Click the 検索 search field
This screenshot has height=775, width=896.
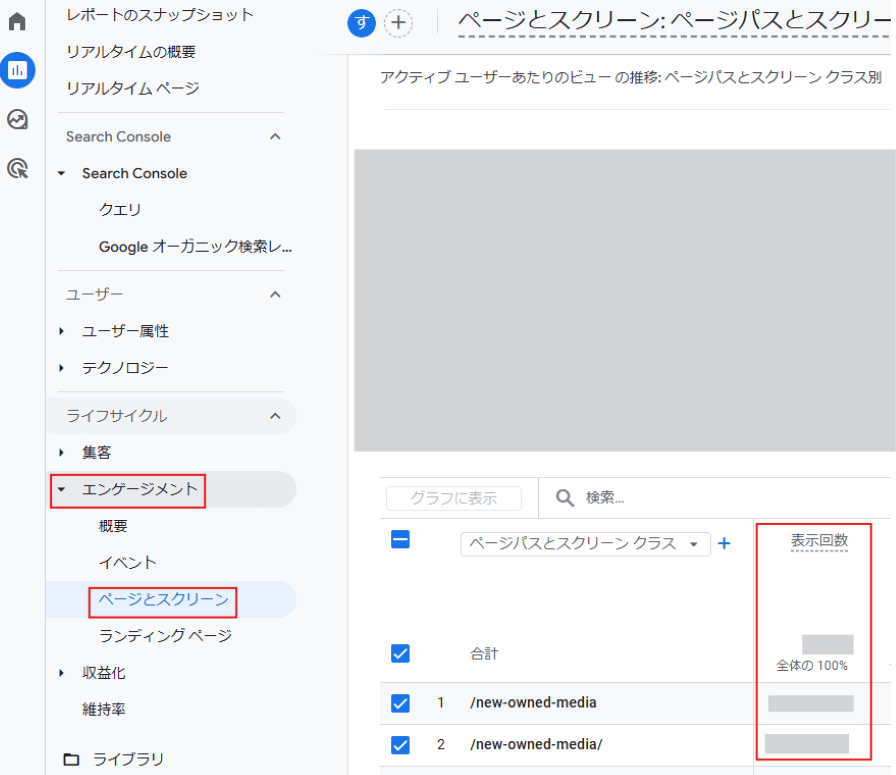tap(605, 498)
